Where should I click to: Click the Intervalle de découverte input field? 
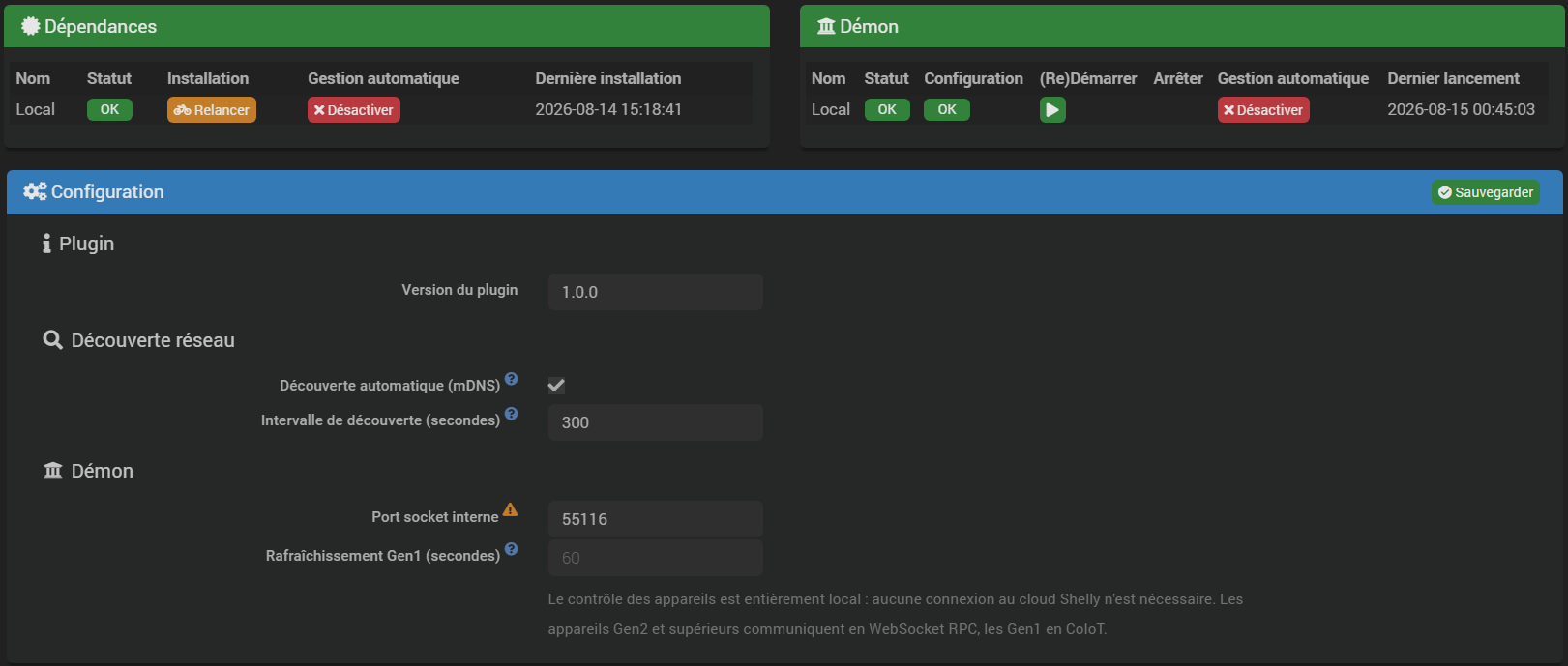point(656,422)
